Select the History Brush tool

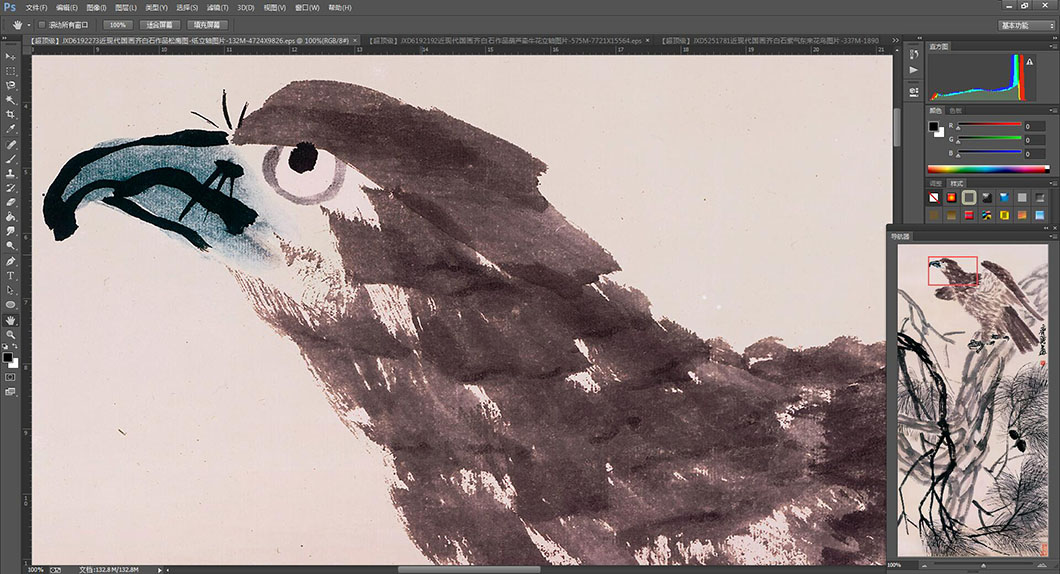(10, 188)
